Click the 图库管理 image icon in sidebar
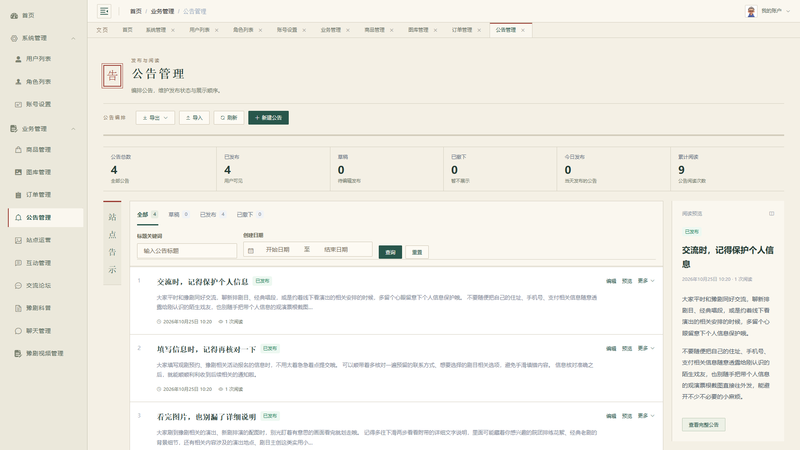The height and width of the screenshot is (450, 800). tap(18, 172)
